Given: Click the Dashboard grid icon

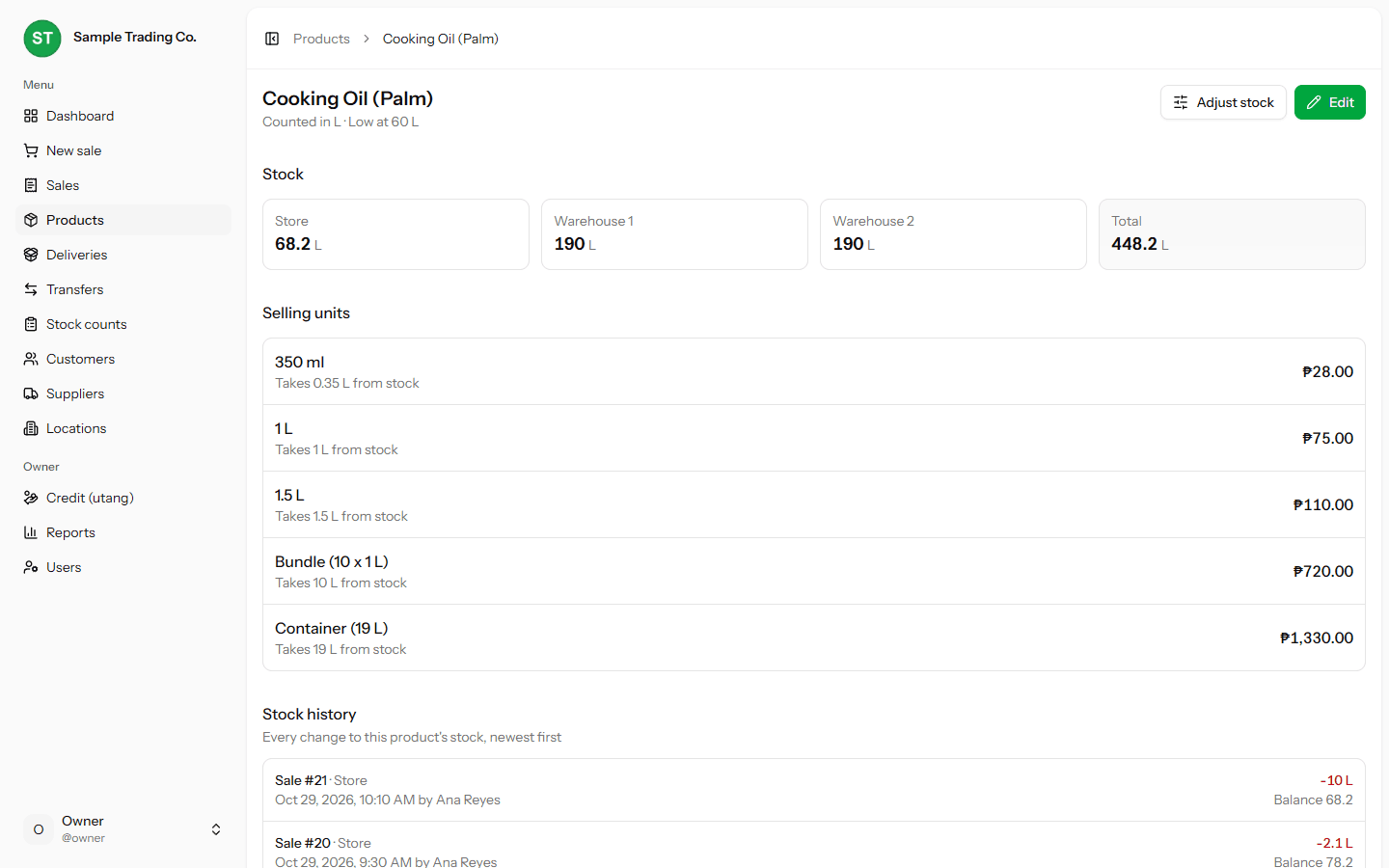Looking at the screenshot, I should point(31,116).
